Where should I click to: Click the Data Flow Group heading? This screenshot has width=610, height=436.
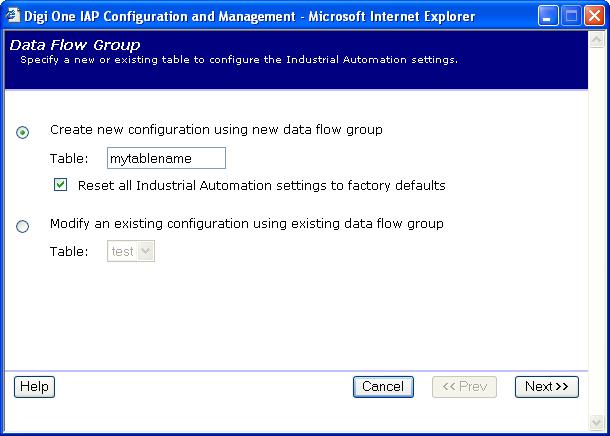[75, 45]
